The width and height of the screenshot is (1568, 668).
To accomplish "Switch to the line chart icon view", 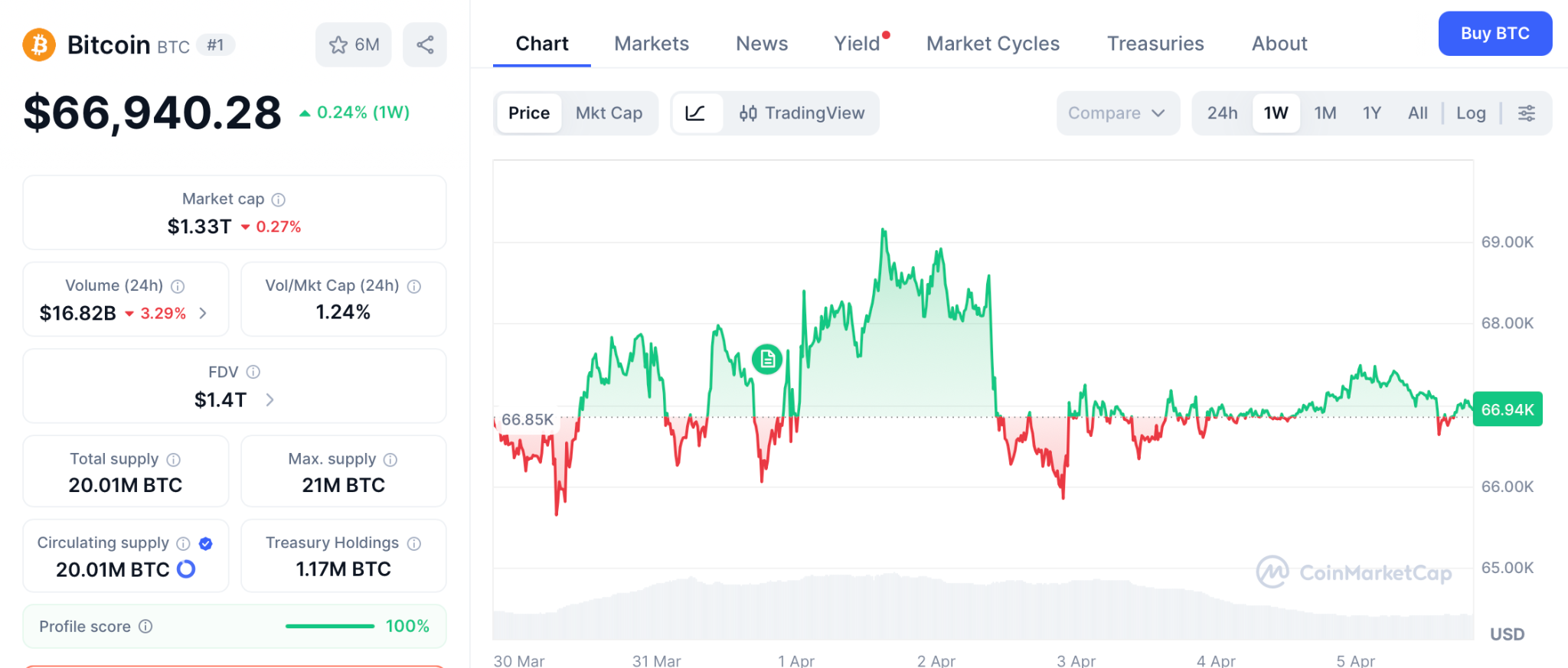I will pyautogui.click(x=695, y=113).
